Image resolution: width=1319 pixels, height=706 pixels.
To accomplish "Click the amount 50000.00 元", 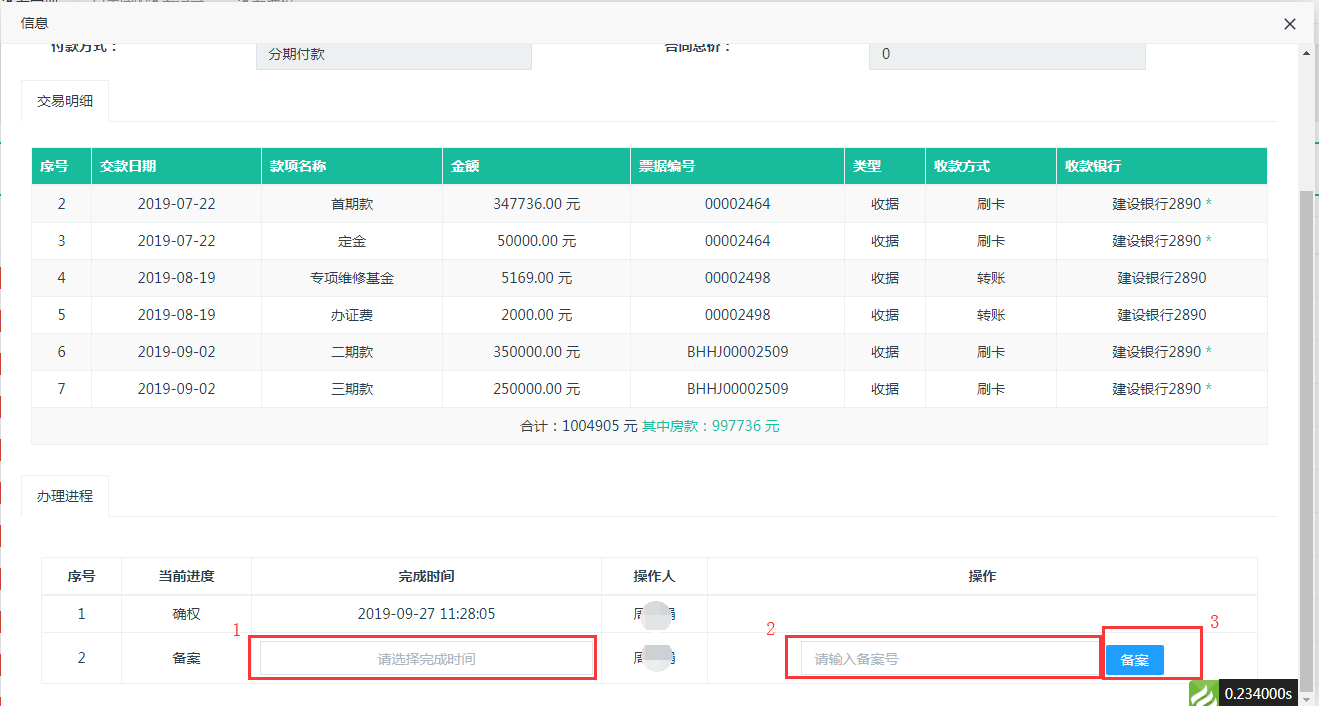I will 537,241.
